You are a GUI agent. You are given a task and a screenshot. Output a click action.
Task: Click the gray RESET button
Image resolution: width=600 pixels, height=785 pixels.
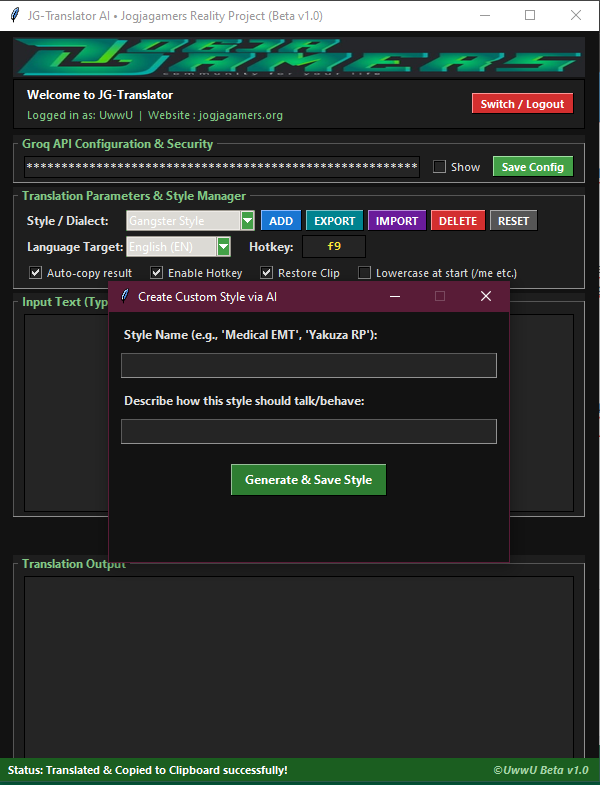(x=513, y=221)
